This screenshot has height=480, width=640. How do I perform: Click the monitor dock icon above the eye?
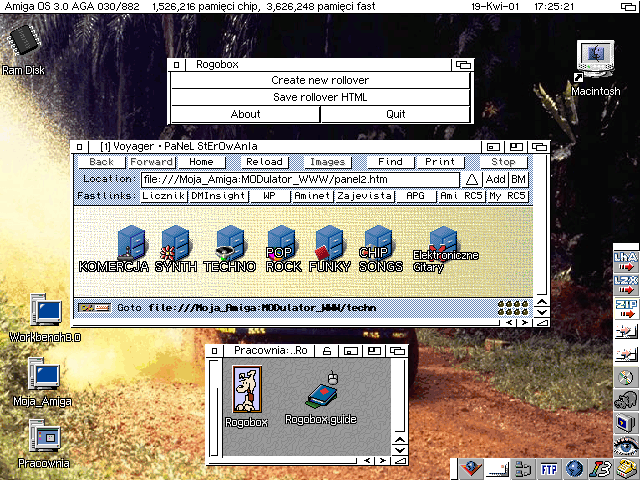(626, 423)
